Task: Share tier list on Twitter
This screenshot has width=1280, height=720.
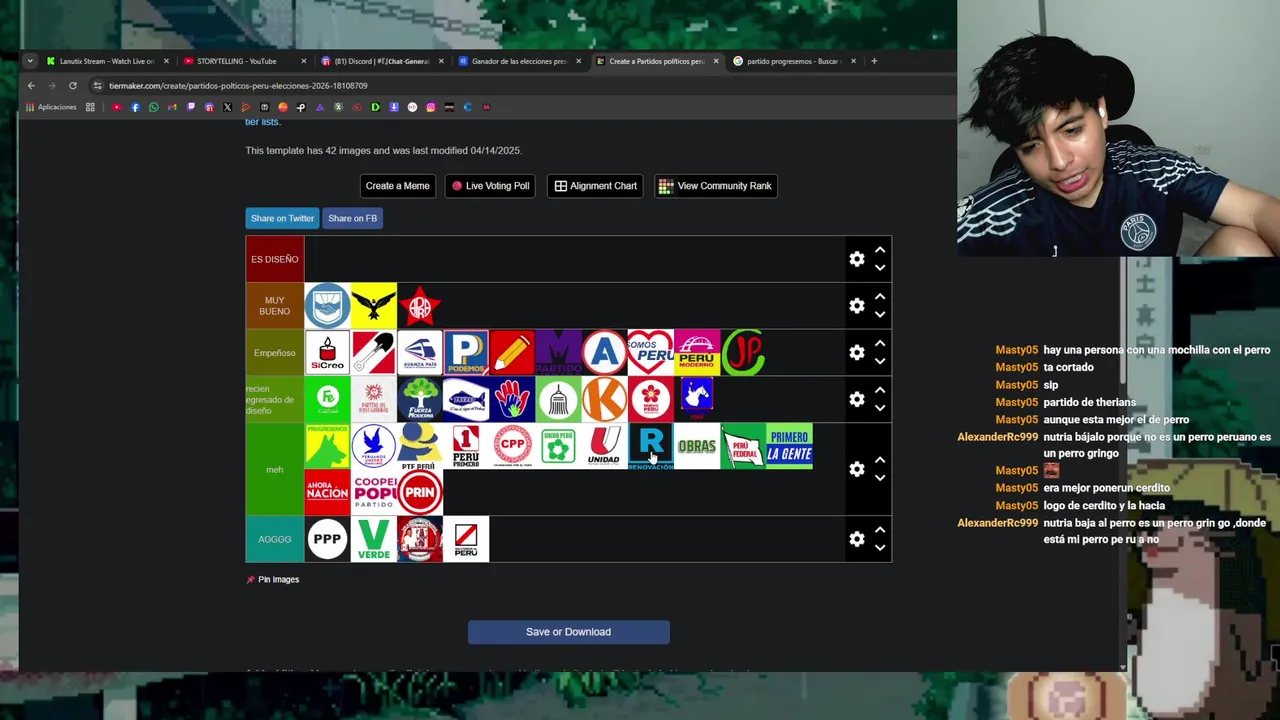Action: pos(282,218)
